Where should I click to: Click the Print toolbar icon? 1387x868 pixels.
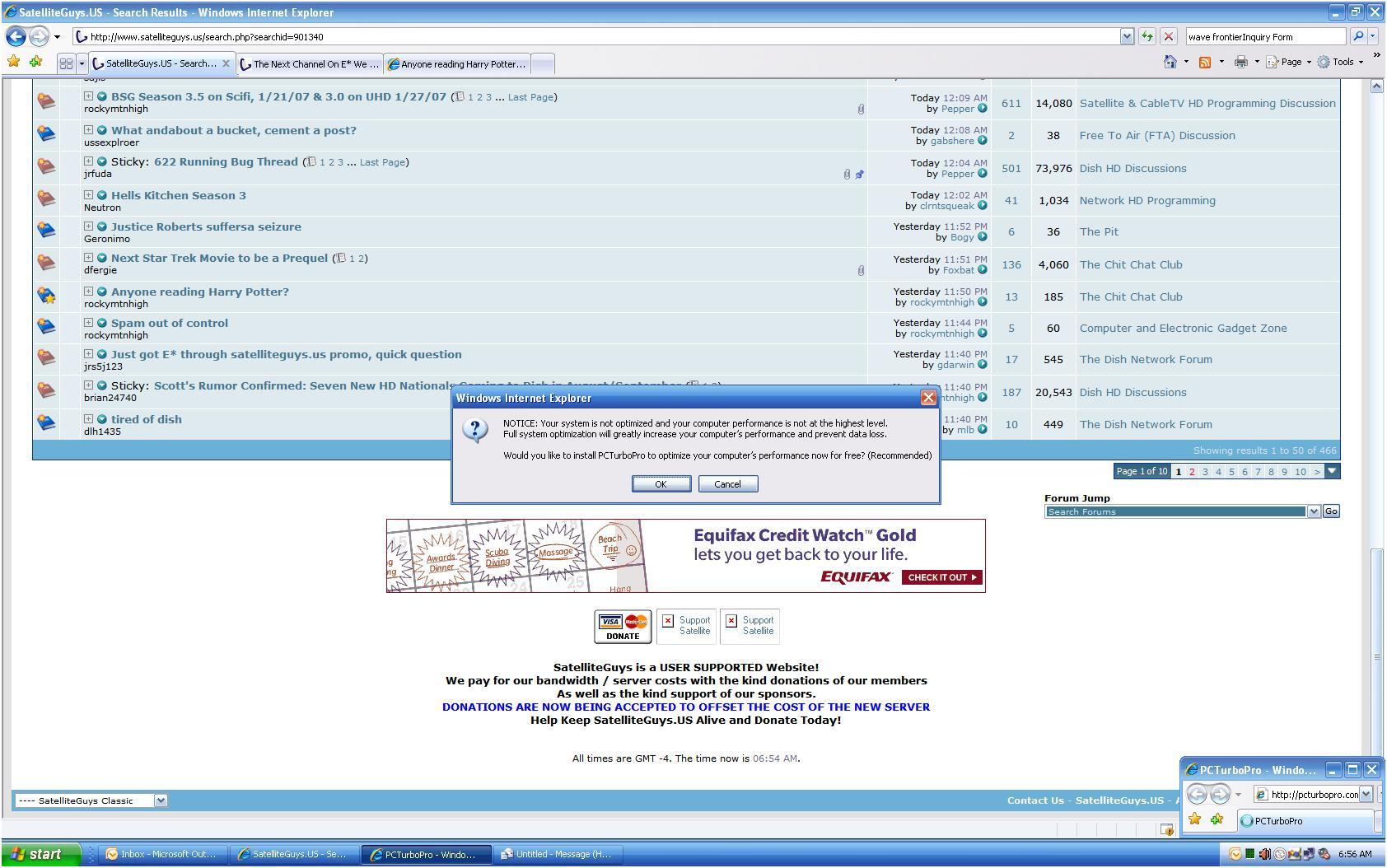coord(1240,63)
